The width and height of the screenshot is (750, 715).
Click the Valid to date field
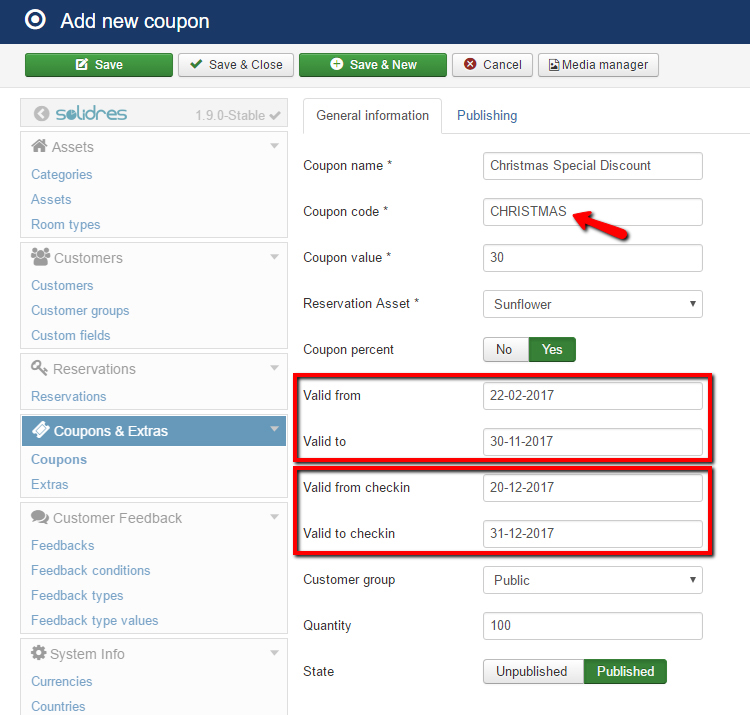[x=593, y=442]
